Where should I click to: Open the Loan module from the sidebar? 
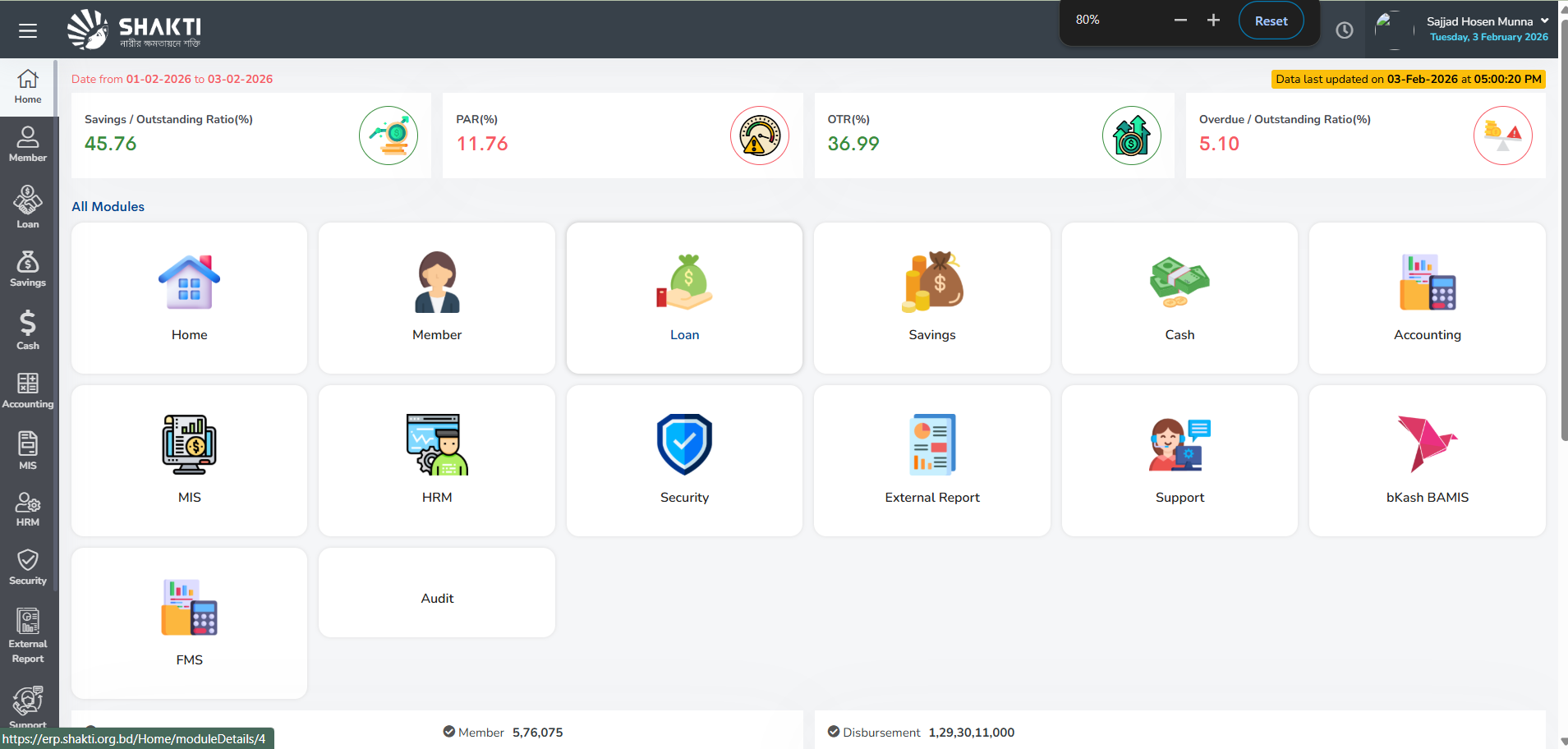tap(27, 204)
